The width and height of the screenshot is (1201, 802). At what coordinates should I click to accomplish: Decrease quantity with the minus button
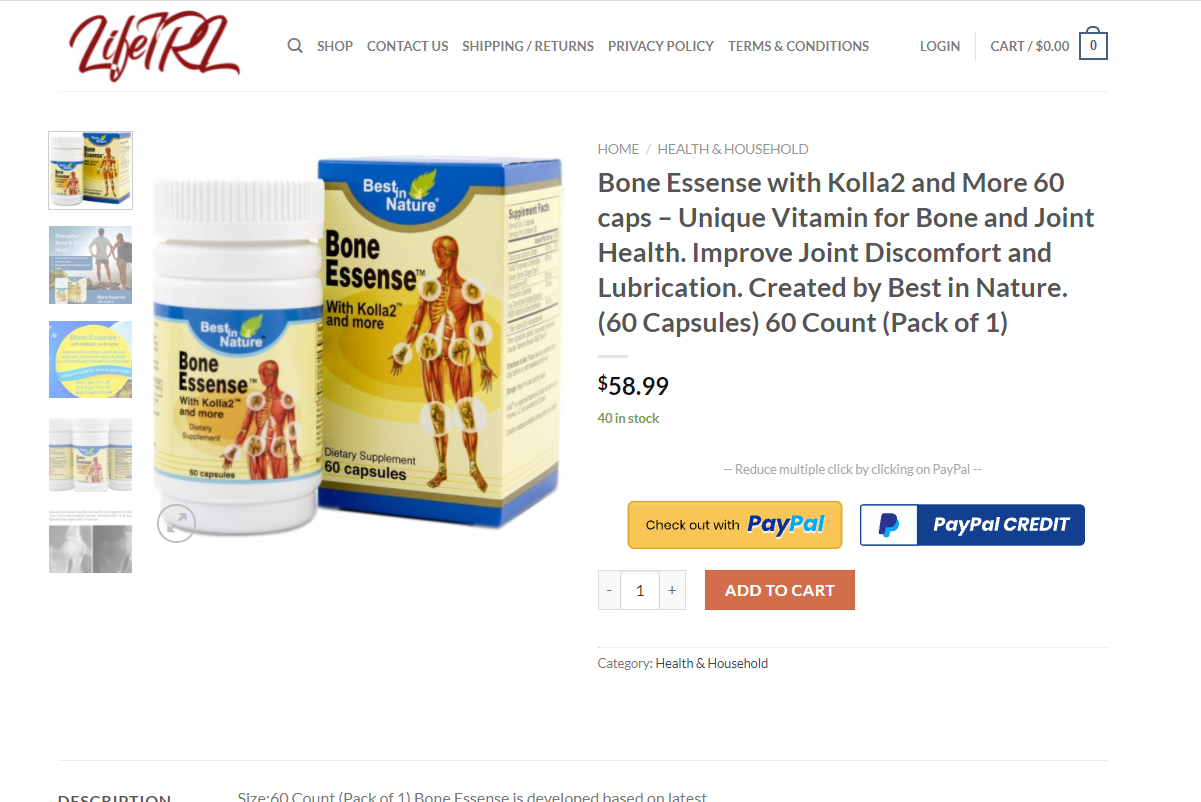pyautogui.click(x=609, y=590)
